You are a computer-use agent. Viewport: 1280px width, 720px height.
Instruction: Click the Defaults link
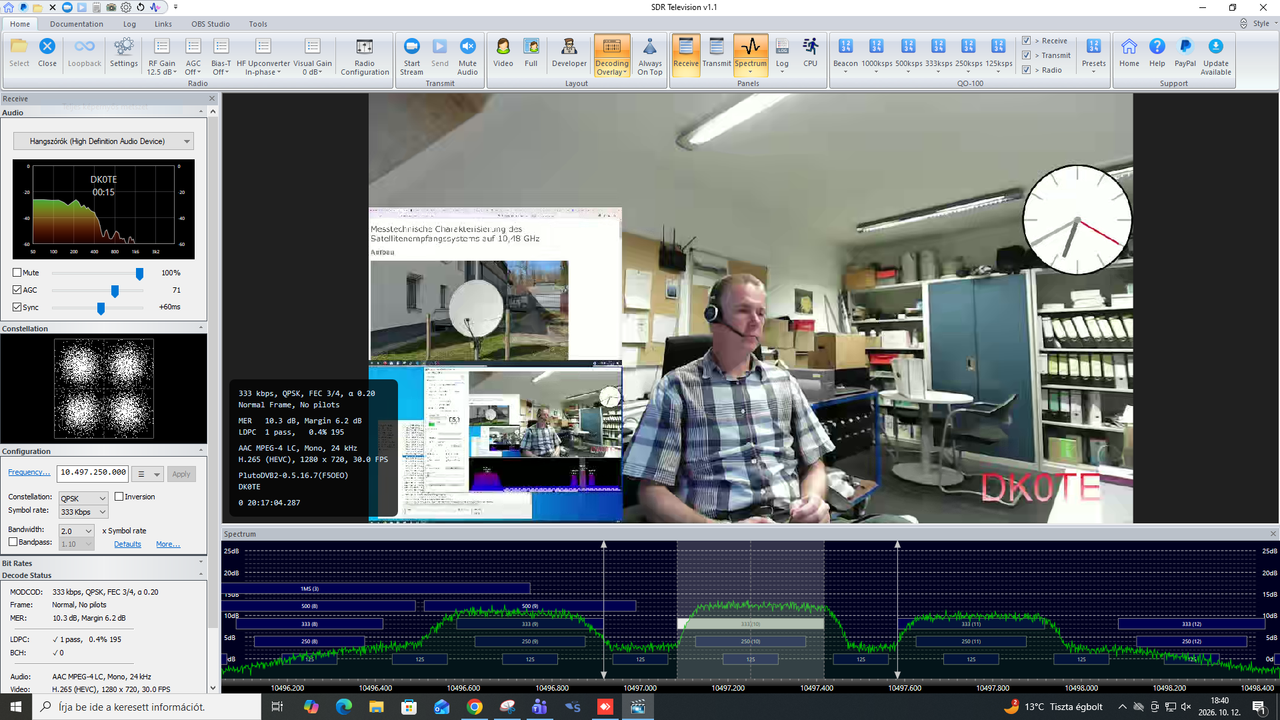128,544
